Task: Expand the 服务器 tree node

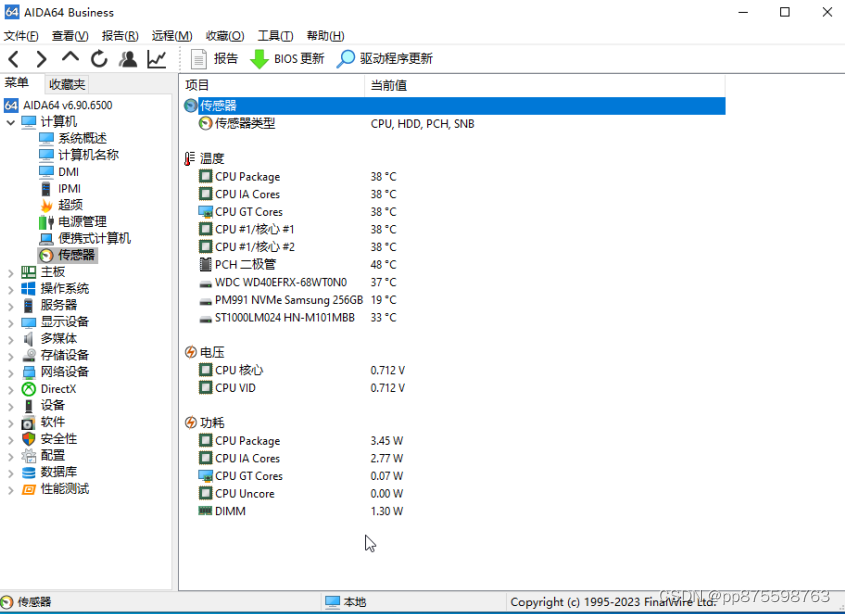Action: (x=10, y=306)
